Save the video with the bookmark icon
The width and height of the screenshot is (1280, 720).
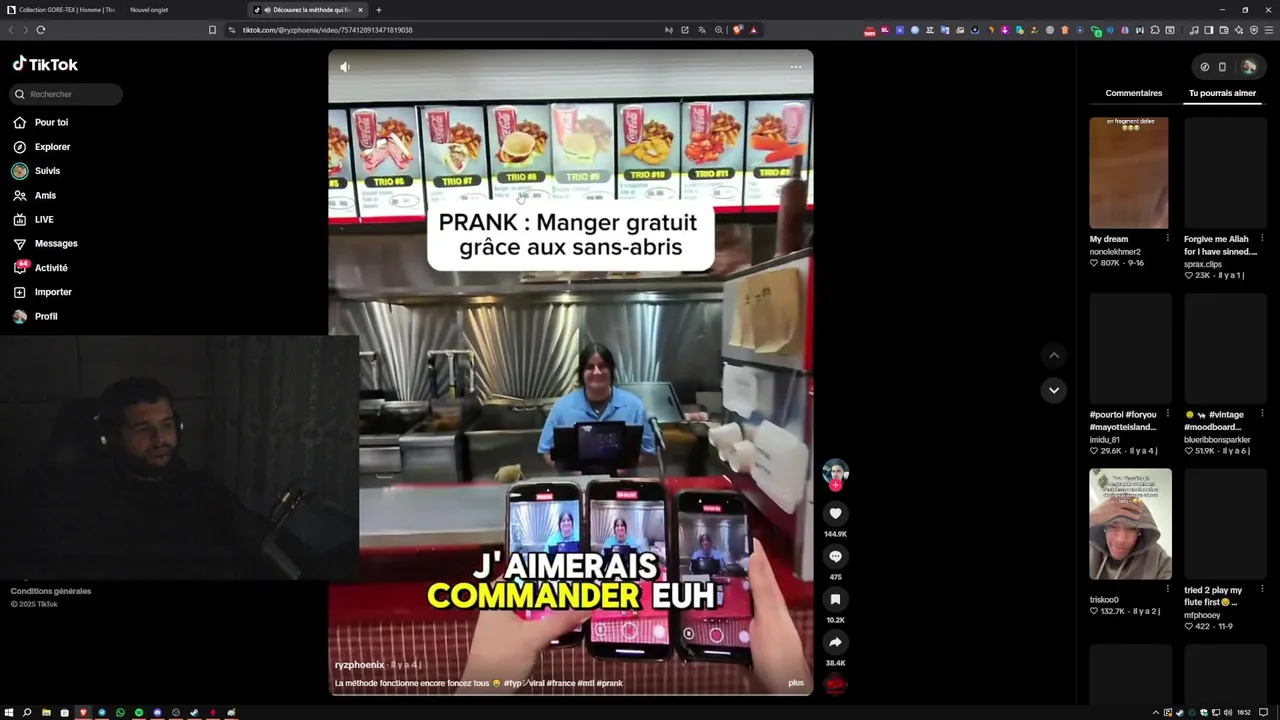click(835, 599)
